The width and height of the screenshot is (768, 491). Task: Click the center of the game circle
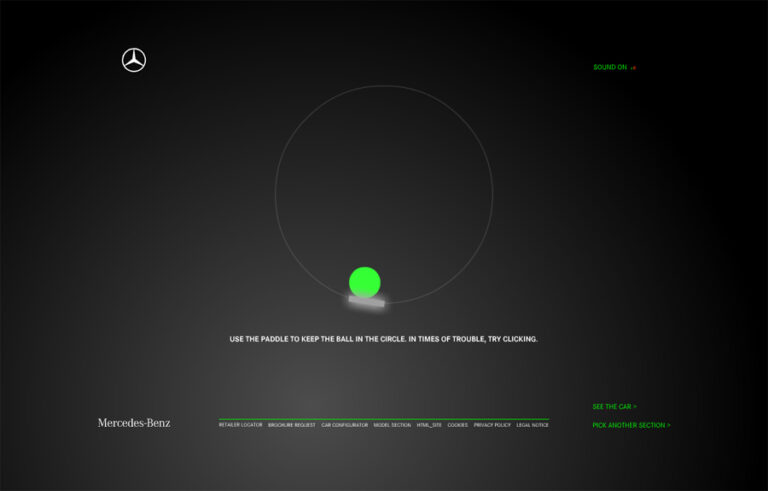tap(384, 194)
